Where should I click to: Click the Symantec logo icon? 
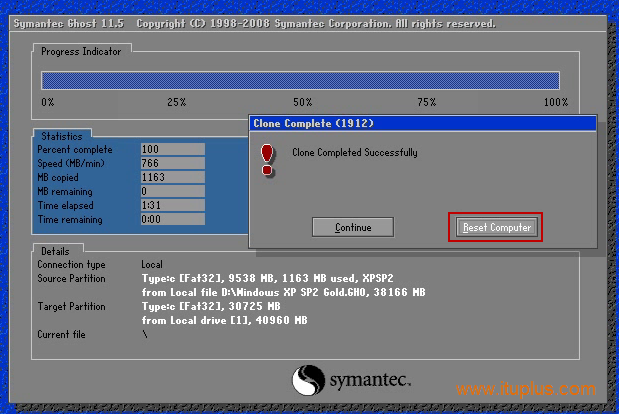[308, 380]
